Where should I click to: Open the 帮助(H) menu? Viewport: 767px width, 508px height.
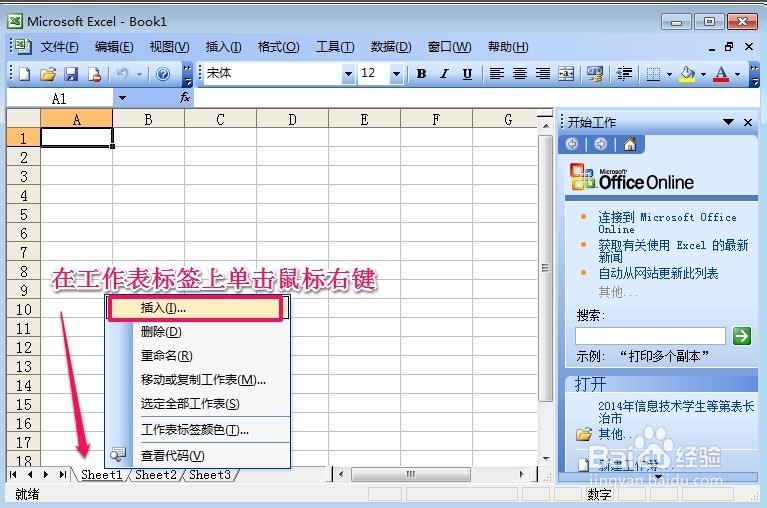point(508,47)
